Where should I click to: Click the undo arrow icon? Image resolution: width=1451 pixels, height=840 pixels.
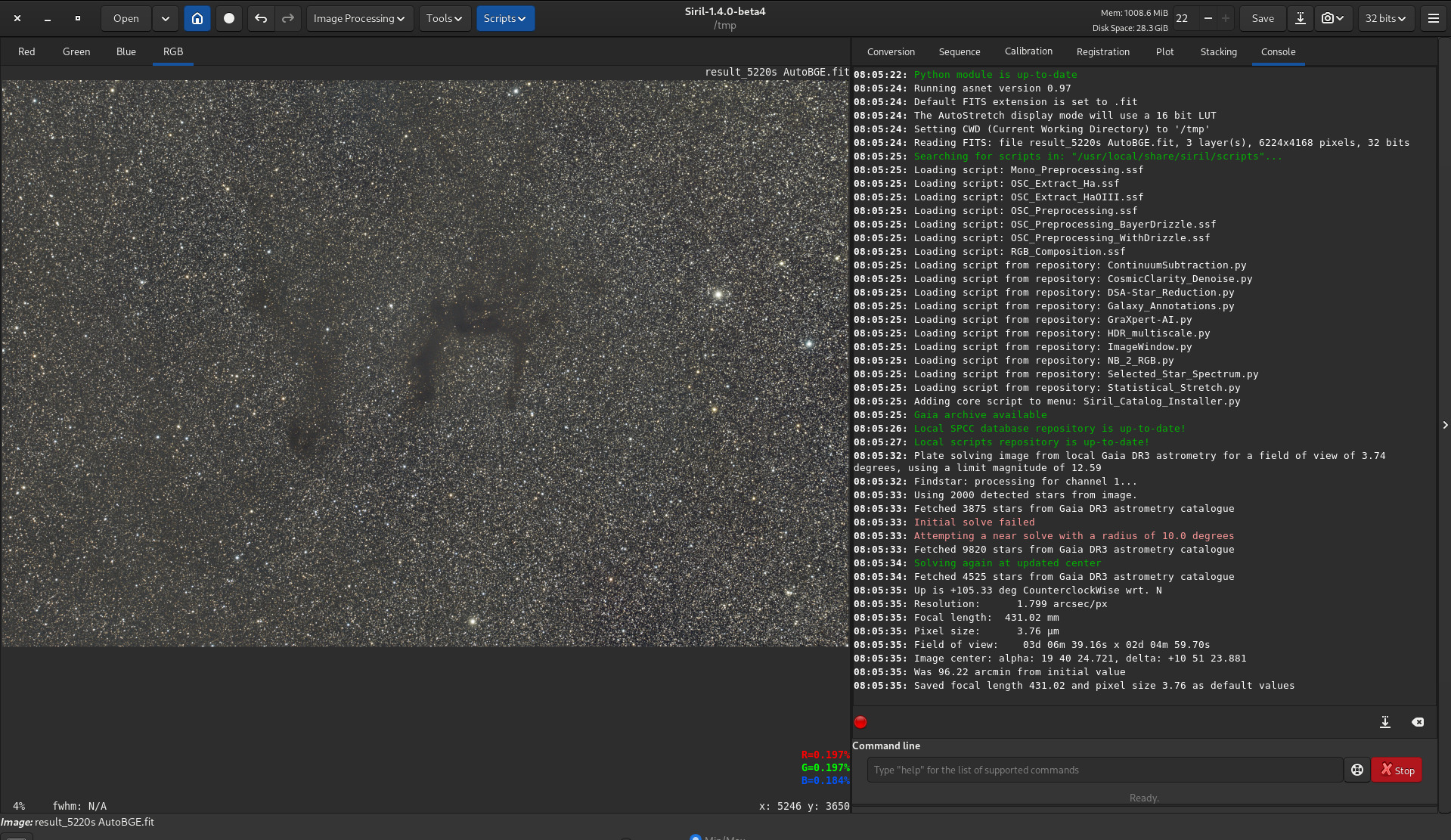point(261,18)
